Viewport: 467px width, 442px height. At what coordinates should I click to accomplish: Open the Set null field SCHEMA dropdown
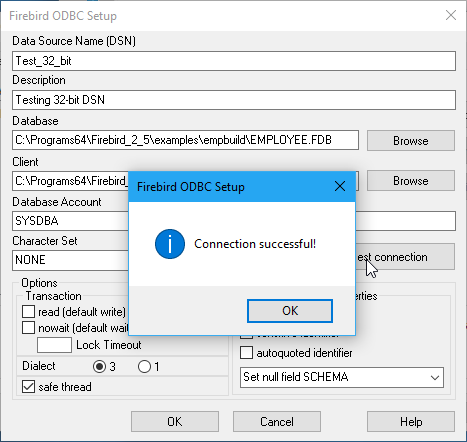342,377
